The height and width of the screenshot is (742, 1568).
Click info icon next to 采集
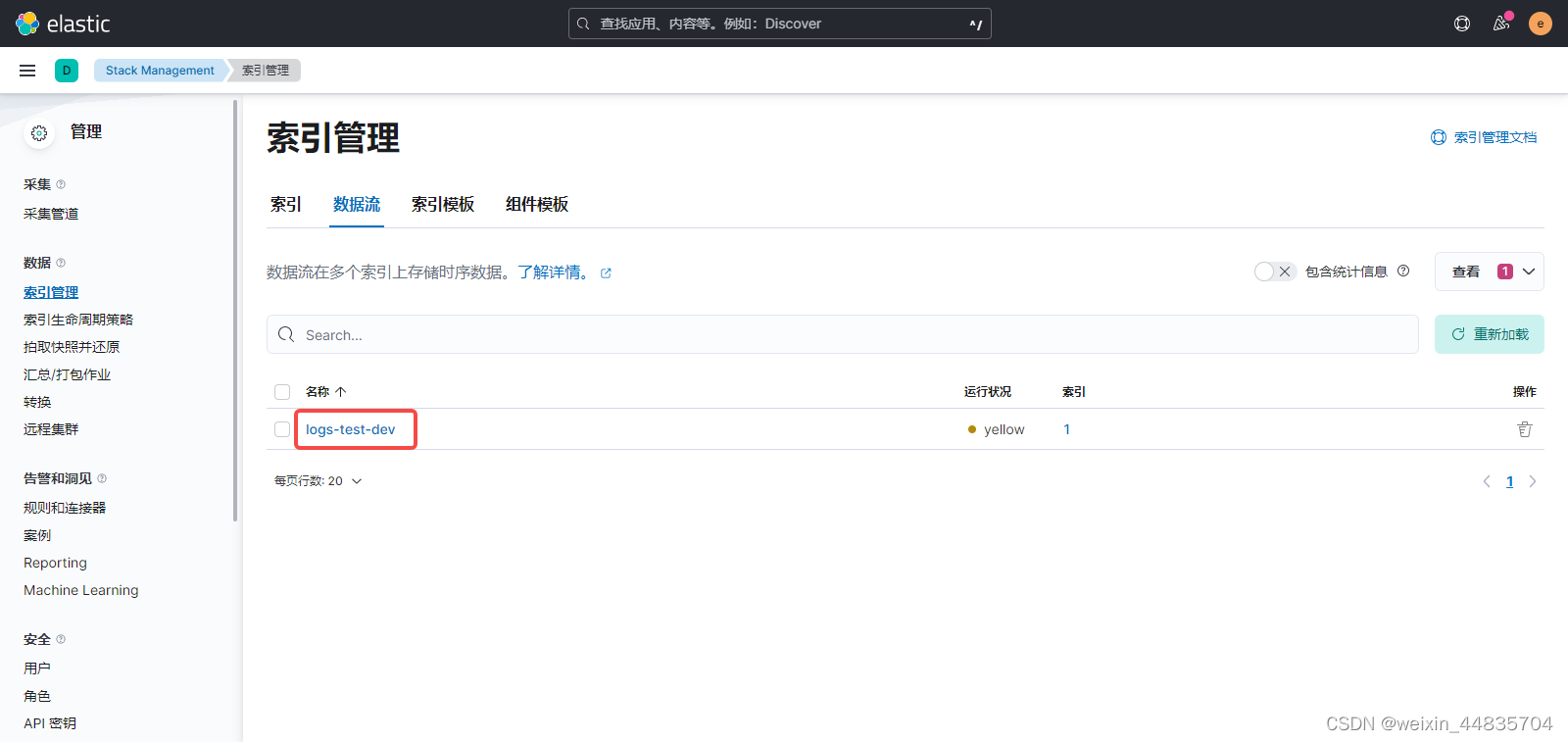(61, 184)
